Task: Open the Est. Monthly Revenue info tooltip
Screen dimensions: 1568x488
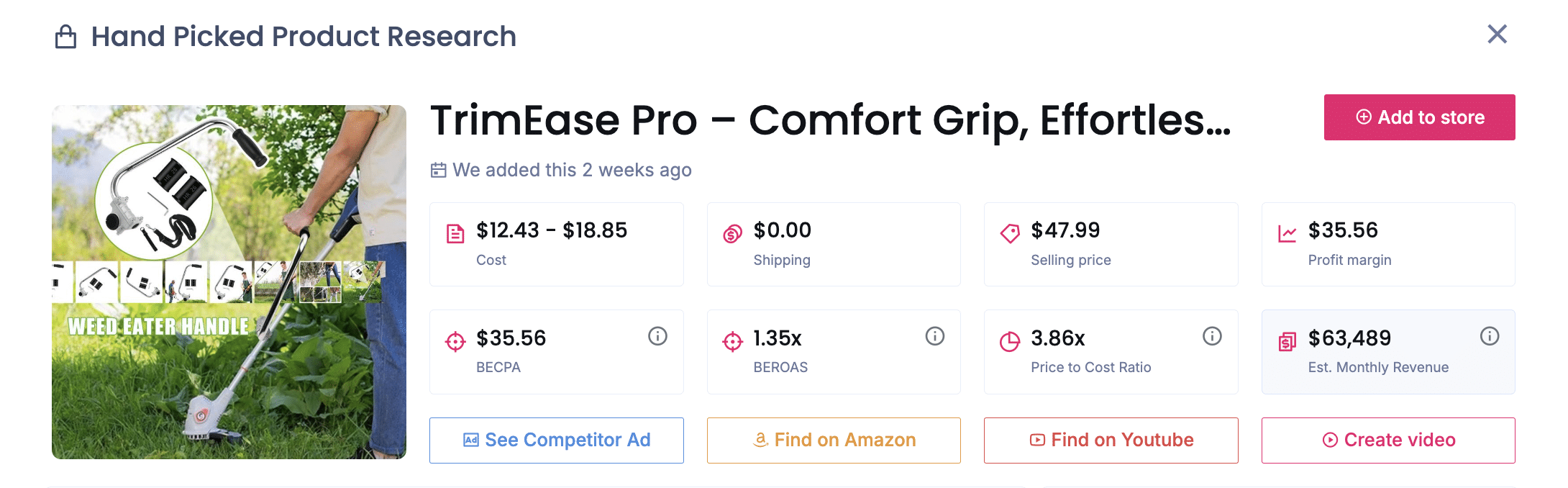Action: (x=1490, y=335)
